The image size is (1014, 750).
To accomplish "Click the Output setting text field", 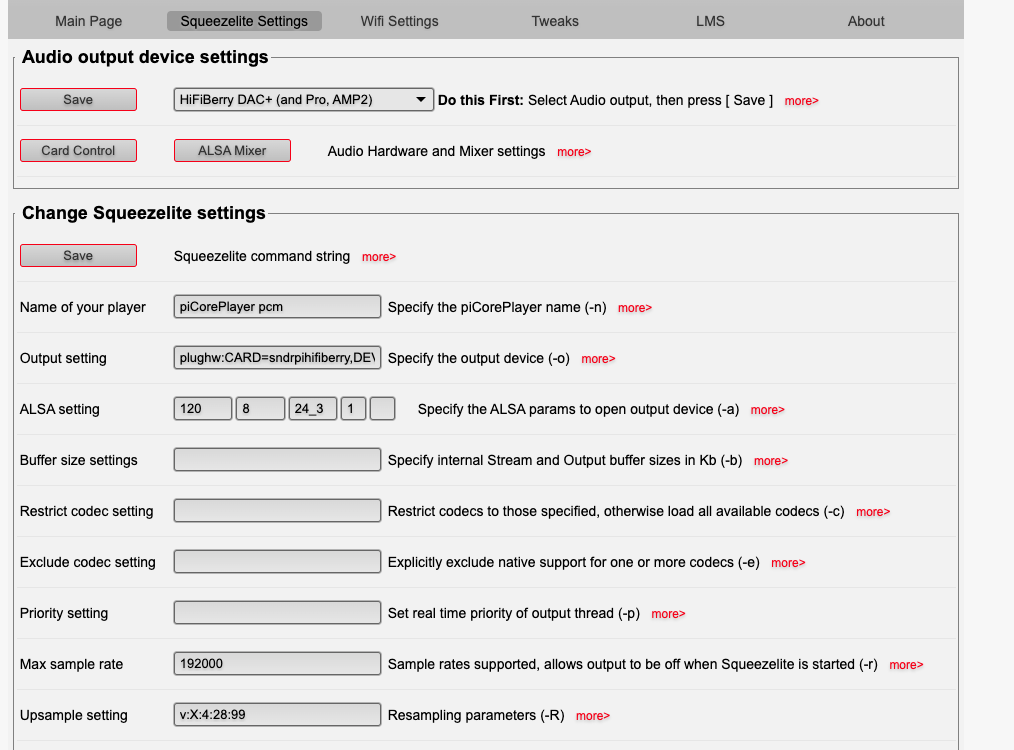I will tap(277, 358).
